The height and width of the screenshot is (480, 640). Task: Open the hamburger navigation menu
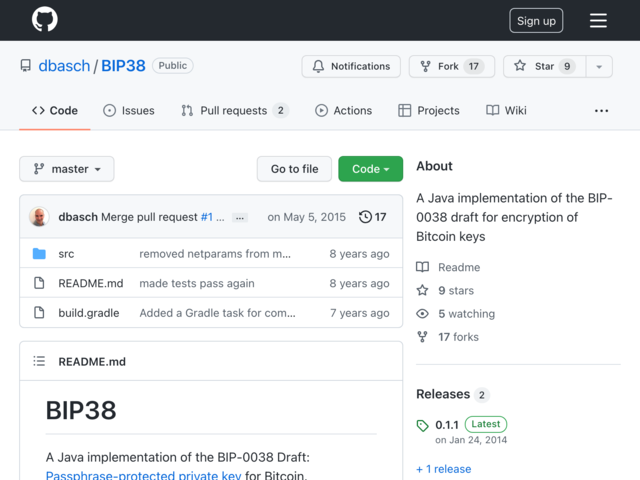598,20
